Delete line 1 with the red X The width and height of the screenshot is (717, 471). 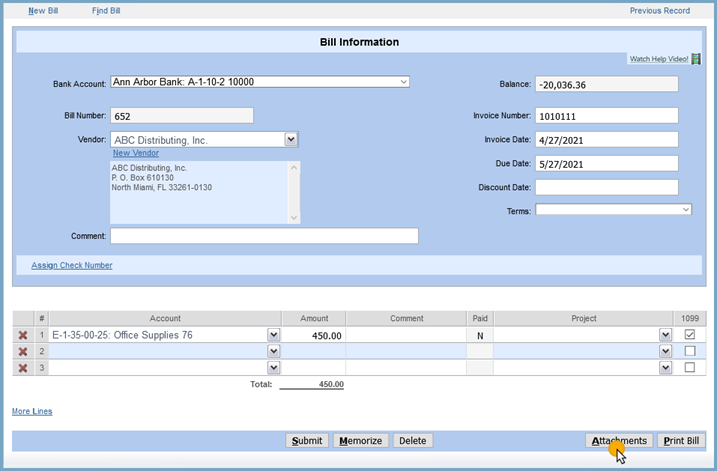pyautogui.click(x=22, y=335)
